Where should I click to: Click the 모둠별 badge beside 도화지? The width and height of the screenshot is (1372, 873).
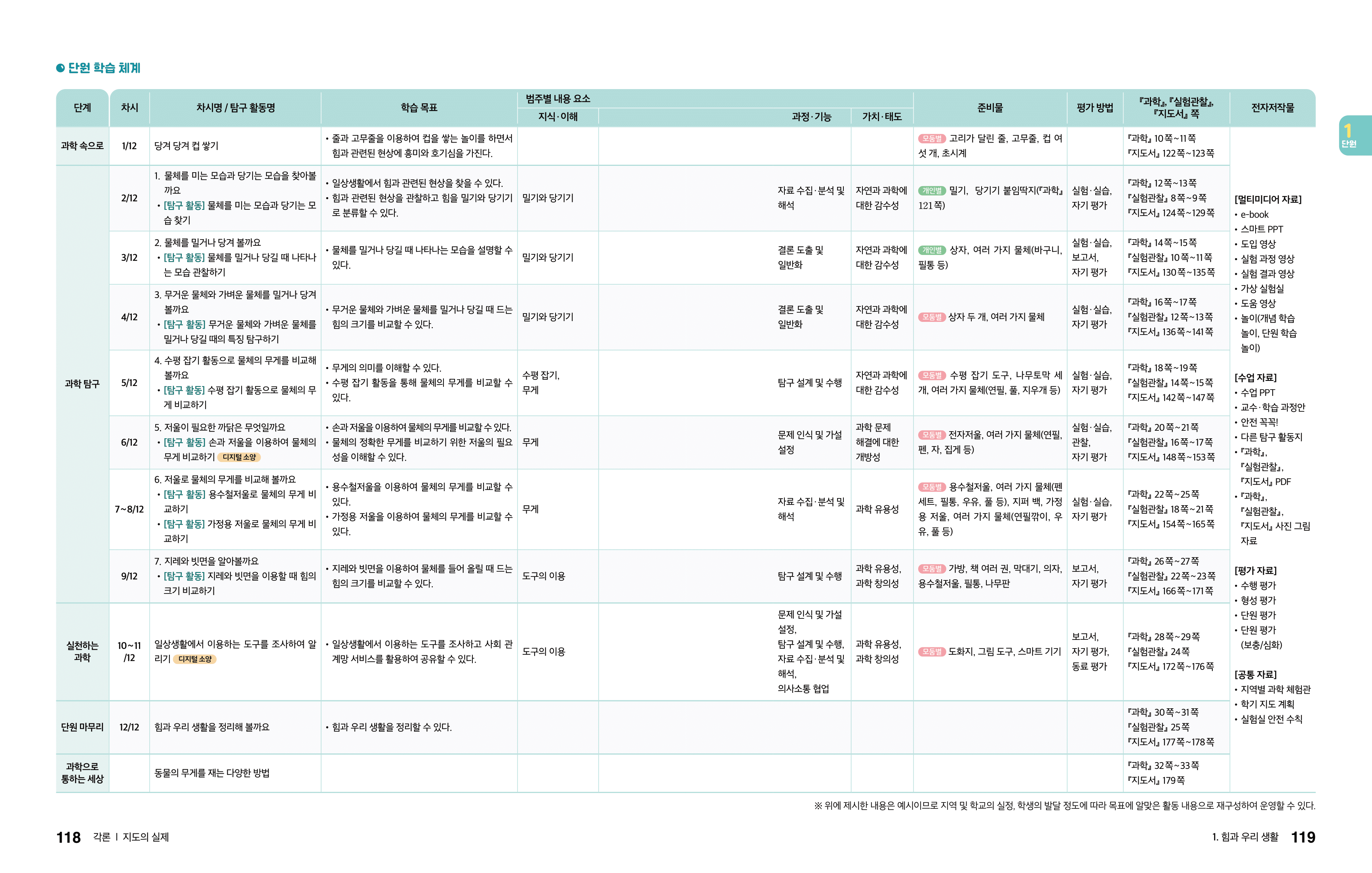(932, 652)
